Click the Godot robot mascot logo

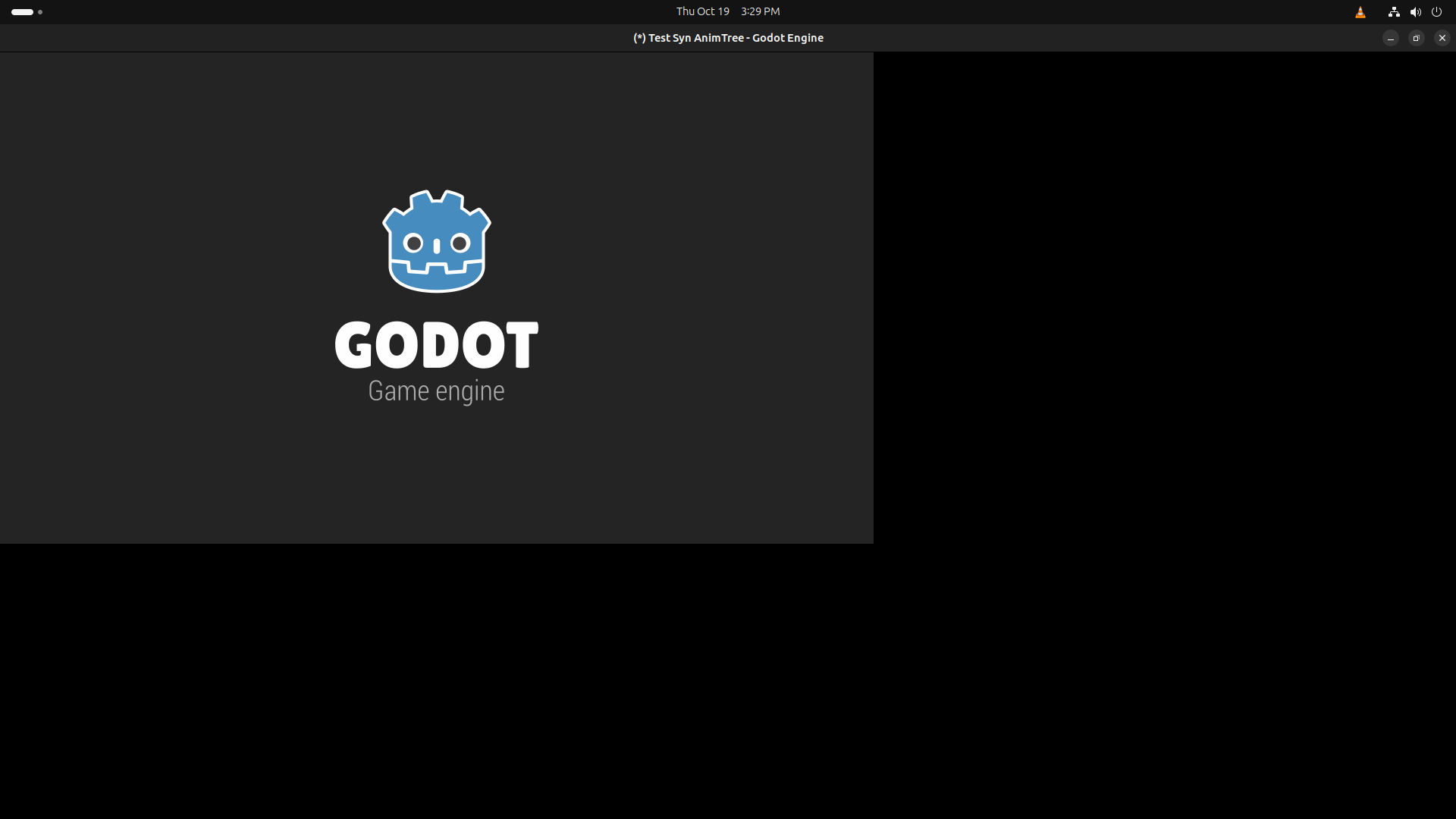pyautogui.click(x=436, y=241)
